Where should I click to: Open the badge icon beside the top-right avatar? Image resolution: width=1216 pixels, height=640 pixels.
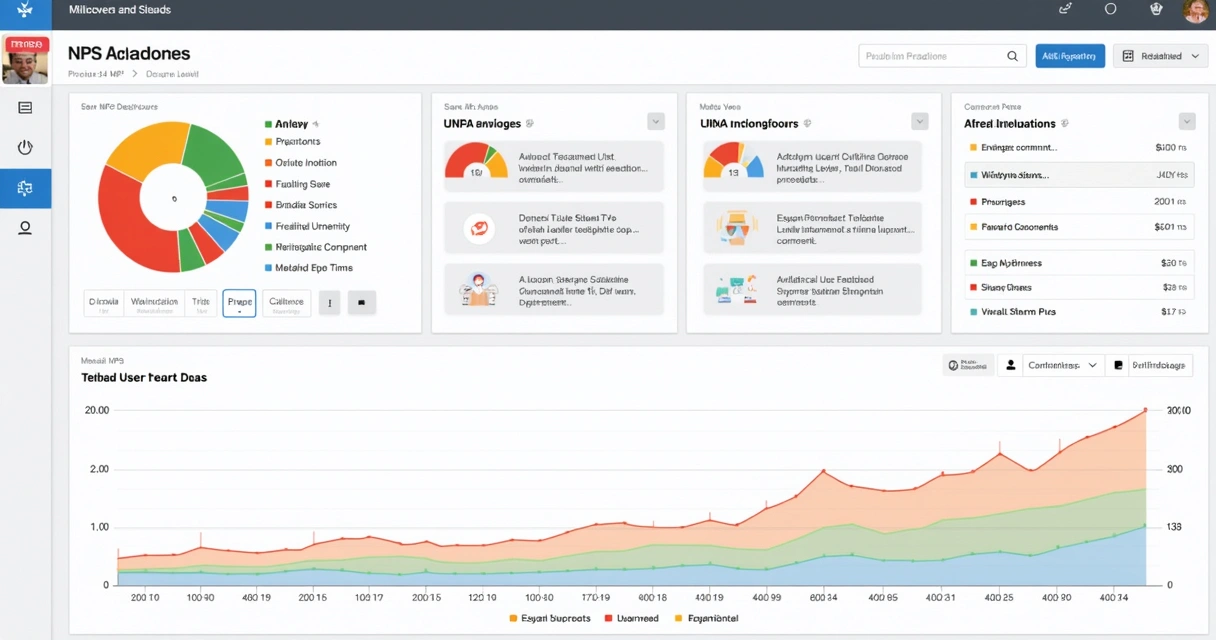coord(1158,9)
